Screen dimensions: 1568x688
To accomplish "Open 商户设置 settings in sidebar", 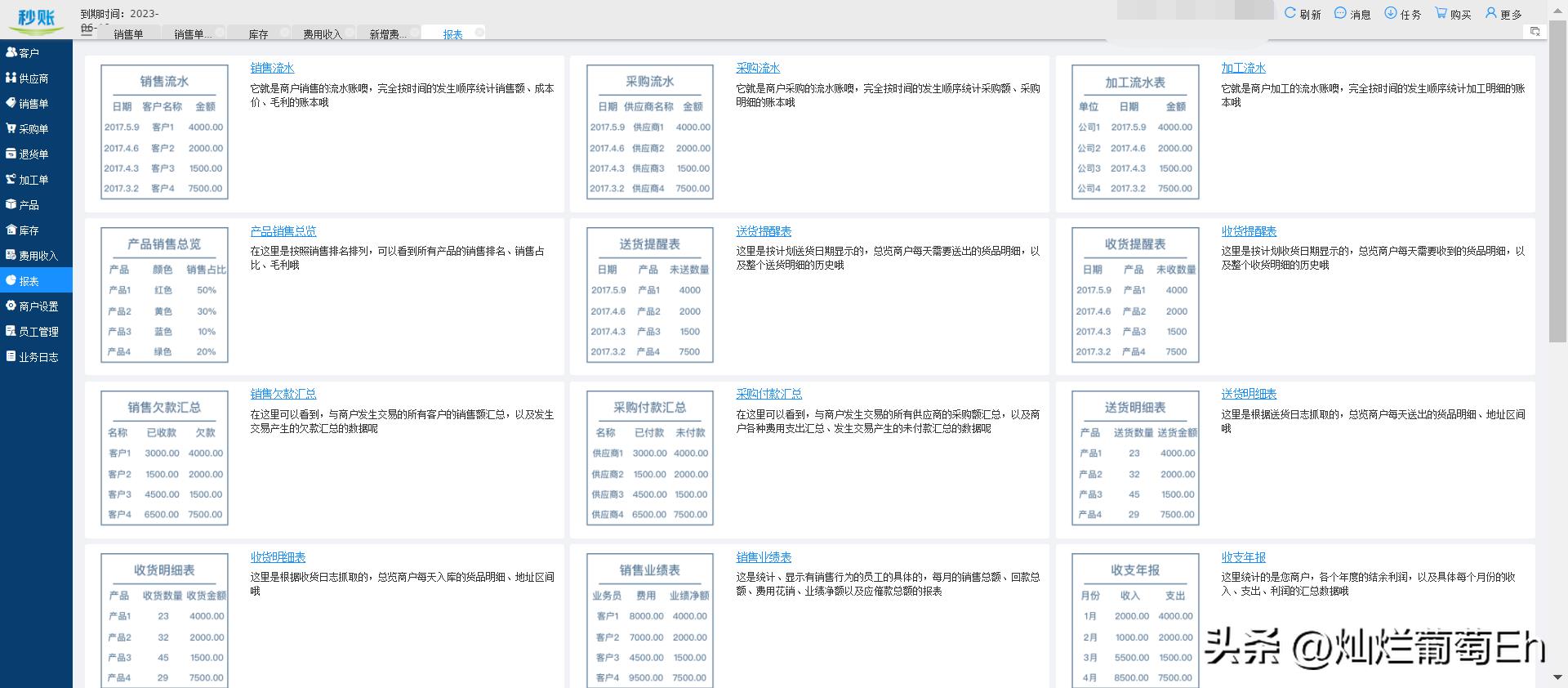I will click(36, 306).
